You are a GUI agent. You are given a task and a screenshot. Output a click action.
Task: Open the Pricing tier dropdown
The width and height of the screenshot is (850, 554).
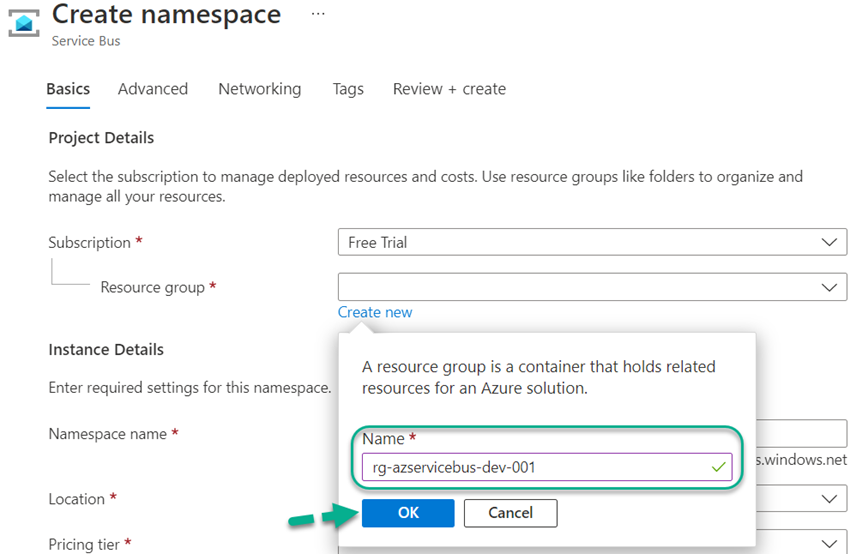[802, 542]
